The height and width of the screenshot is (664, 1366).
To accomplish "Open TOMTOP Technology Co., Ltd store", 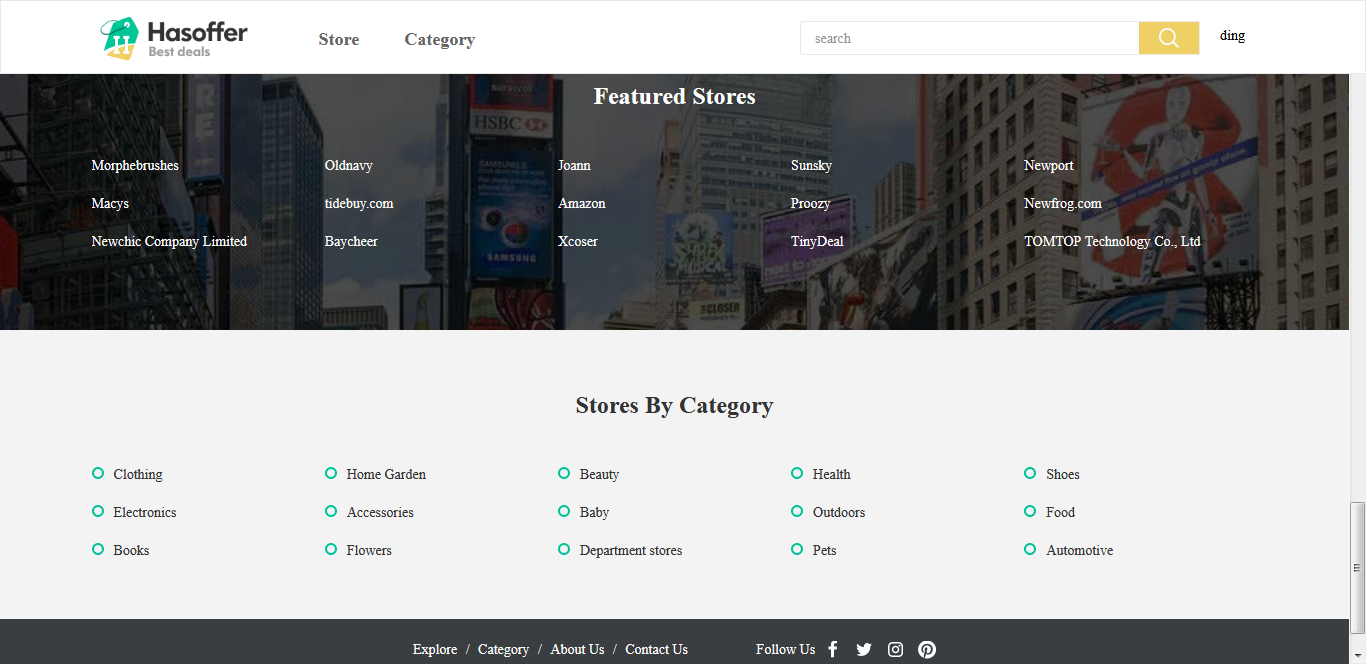I will pos(1112,241).
